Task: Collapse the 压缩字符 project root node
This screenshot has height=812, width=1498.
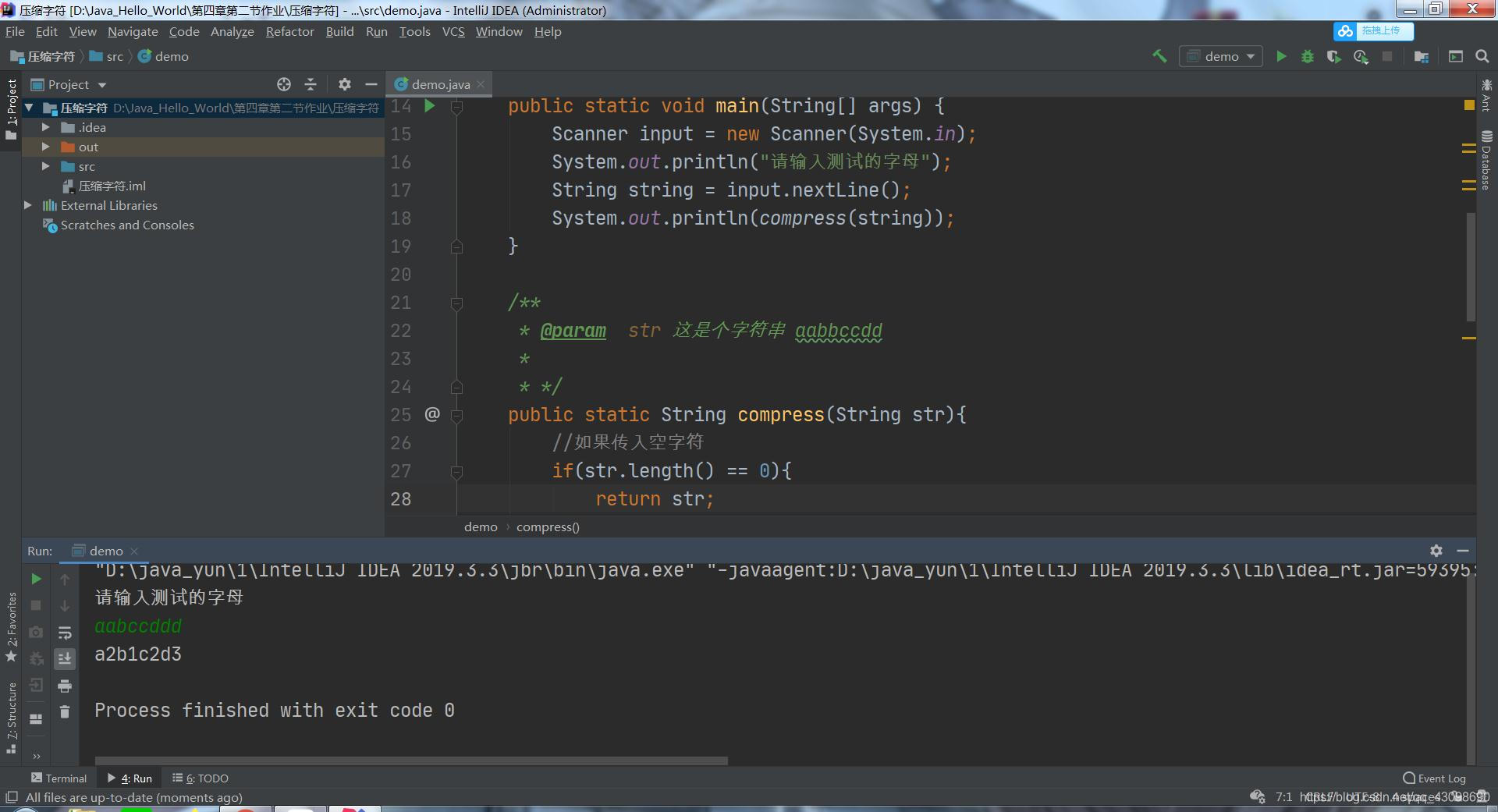Action: pos(30,108)
